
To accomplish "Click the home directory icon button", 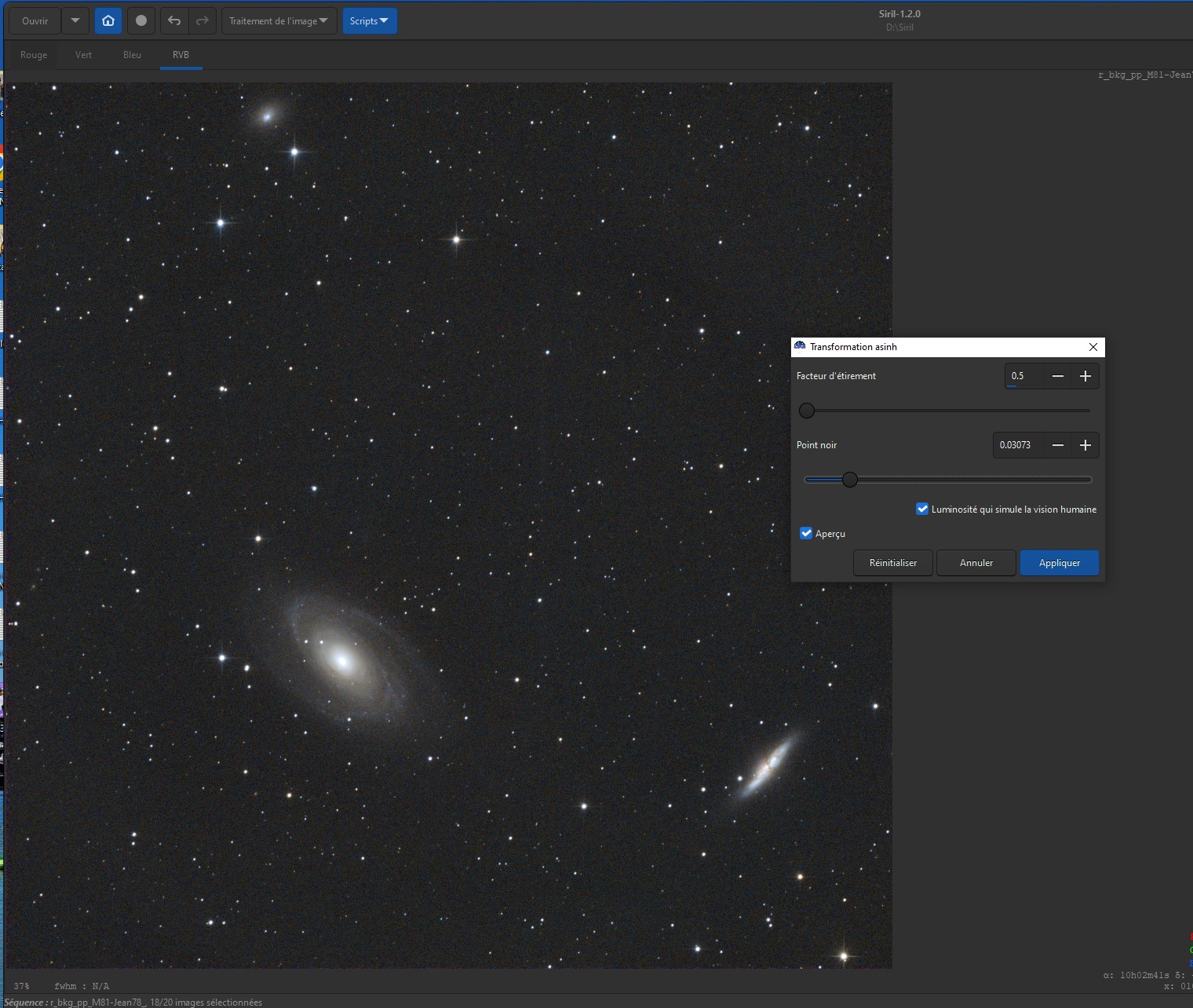I will [108, 21].
